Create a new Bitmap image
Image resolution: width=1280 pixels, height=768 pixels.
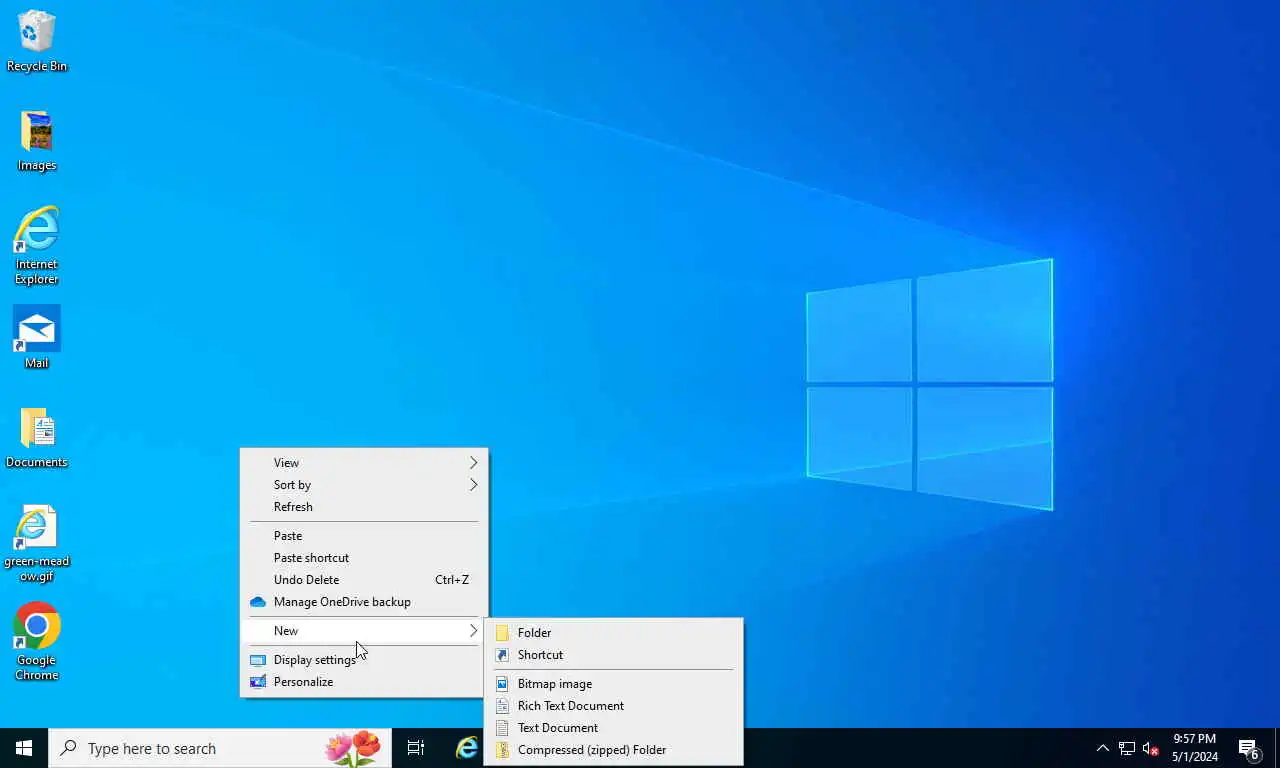[613, 684]
